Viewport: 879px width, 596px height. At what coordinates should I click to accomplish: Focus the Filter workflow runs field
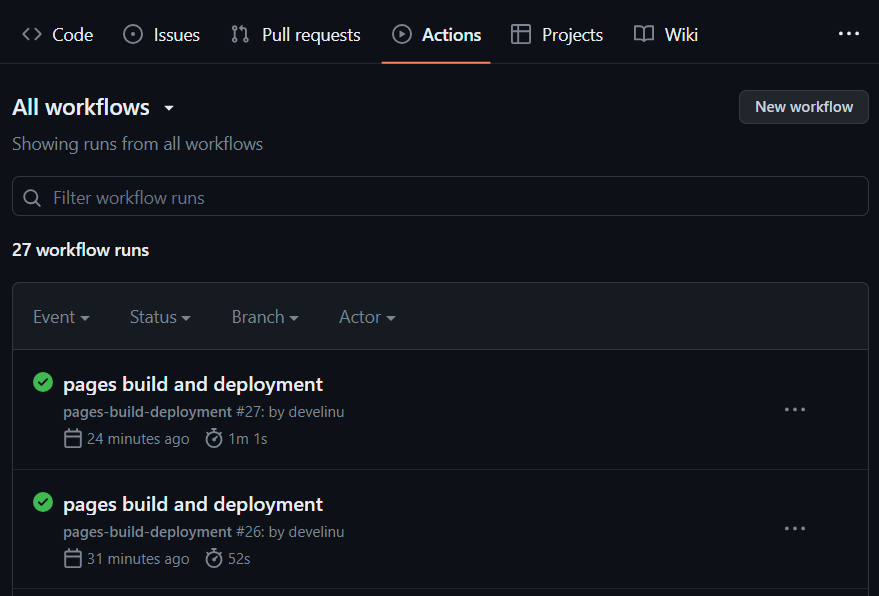click(x=441, y=196)
